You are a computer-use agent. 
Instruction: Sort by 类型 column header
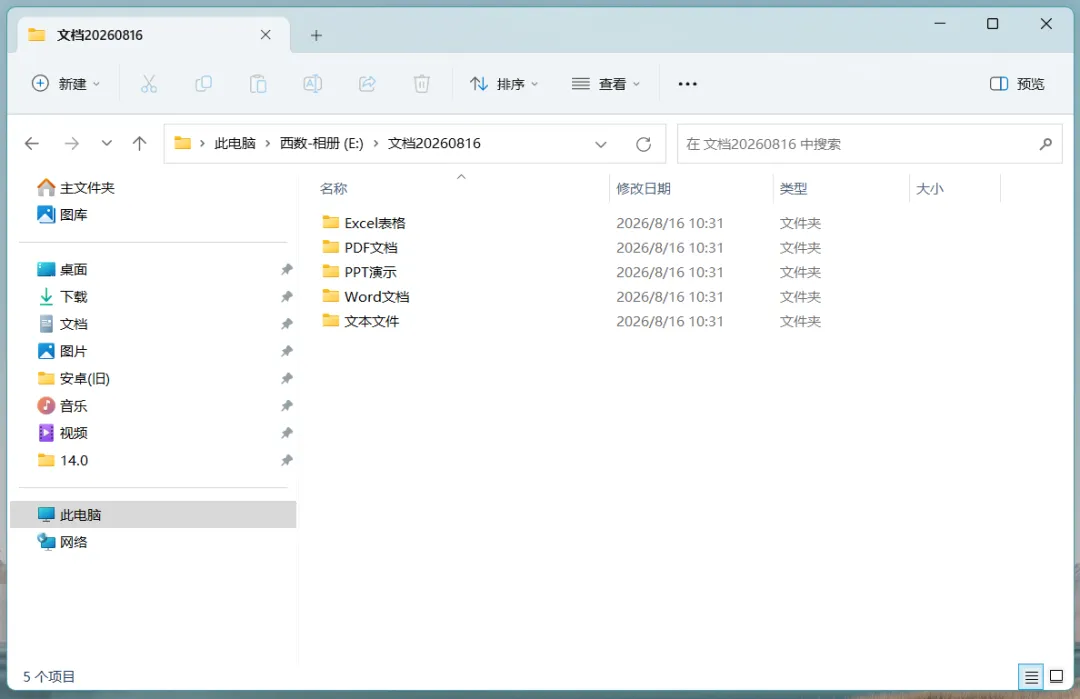793,189
